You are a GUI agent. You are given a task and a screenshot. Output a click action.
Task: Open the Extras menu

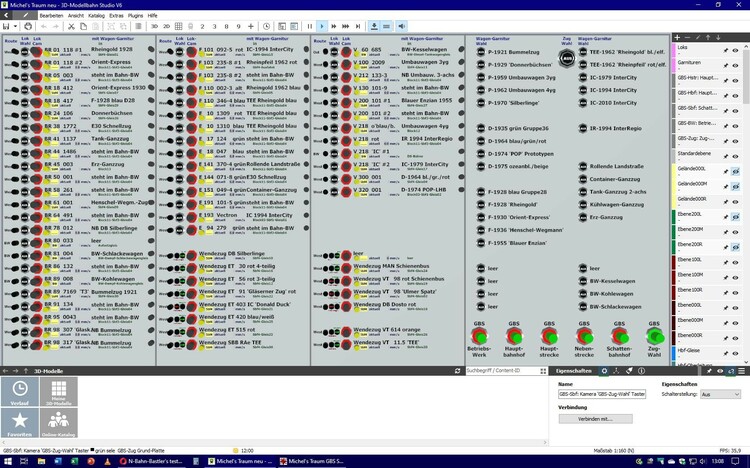pyautogui.click(x=116, y=15)
